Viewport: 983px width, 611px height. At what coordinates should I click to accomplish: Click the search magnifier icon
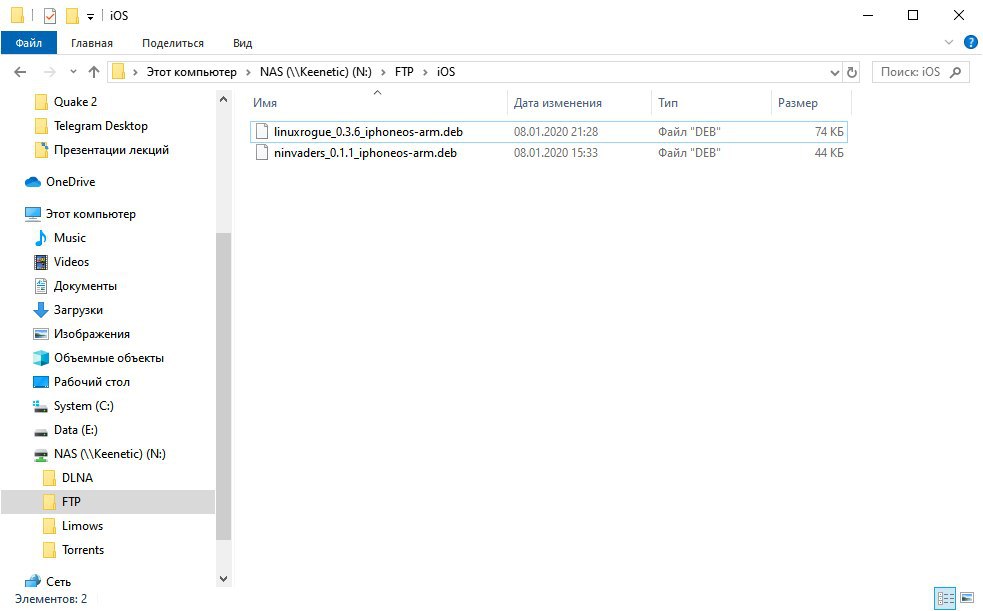[x=955, y=72]
